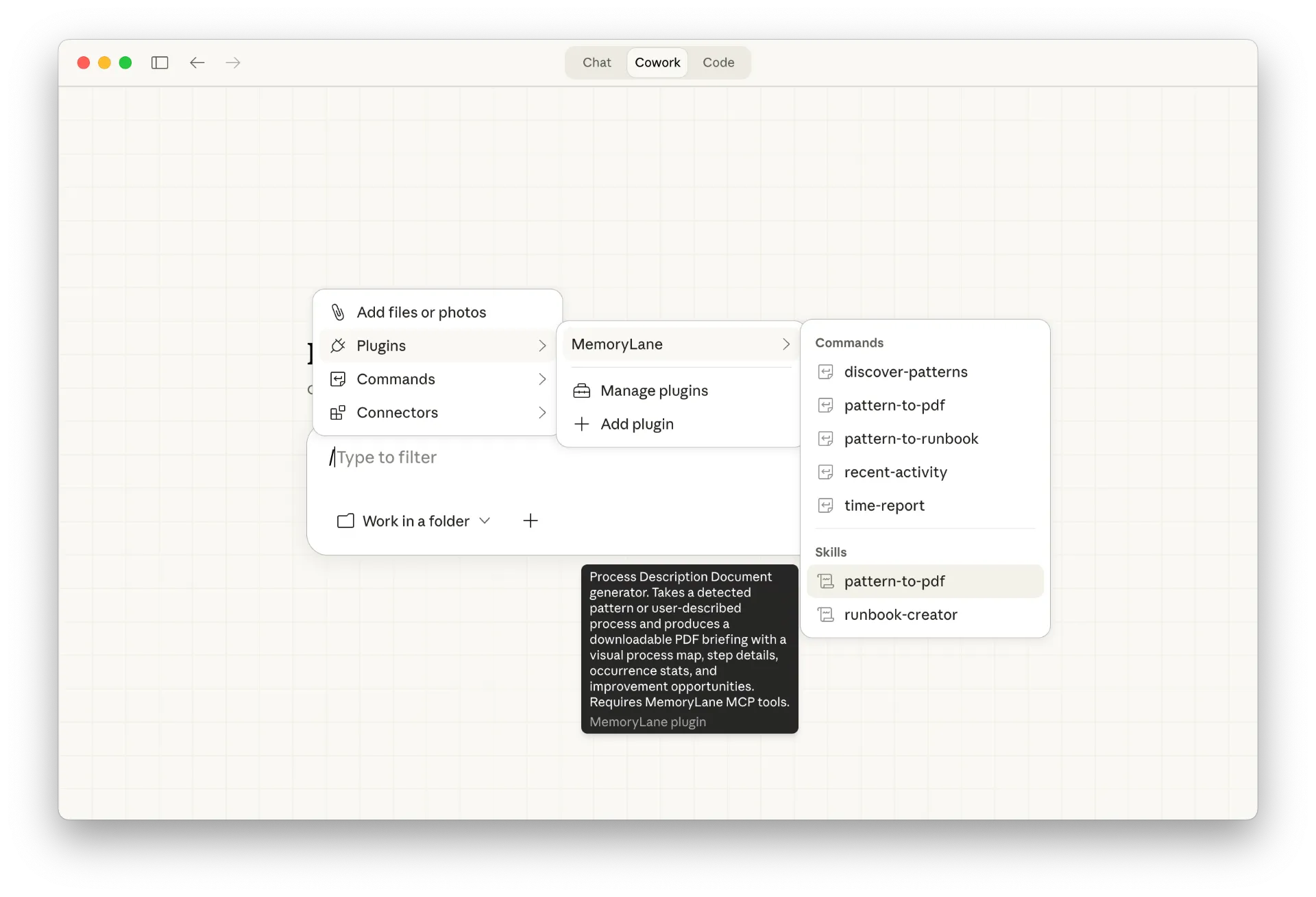1316x897 pixels.
Task: Expand the MemoryLane plugin chevron
Action: pos(785,344)
